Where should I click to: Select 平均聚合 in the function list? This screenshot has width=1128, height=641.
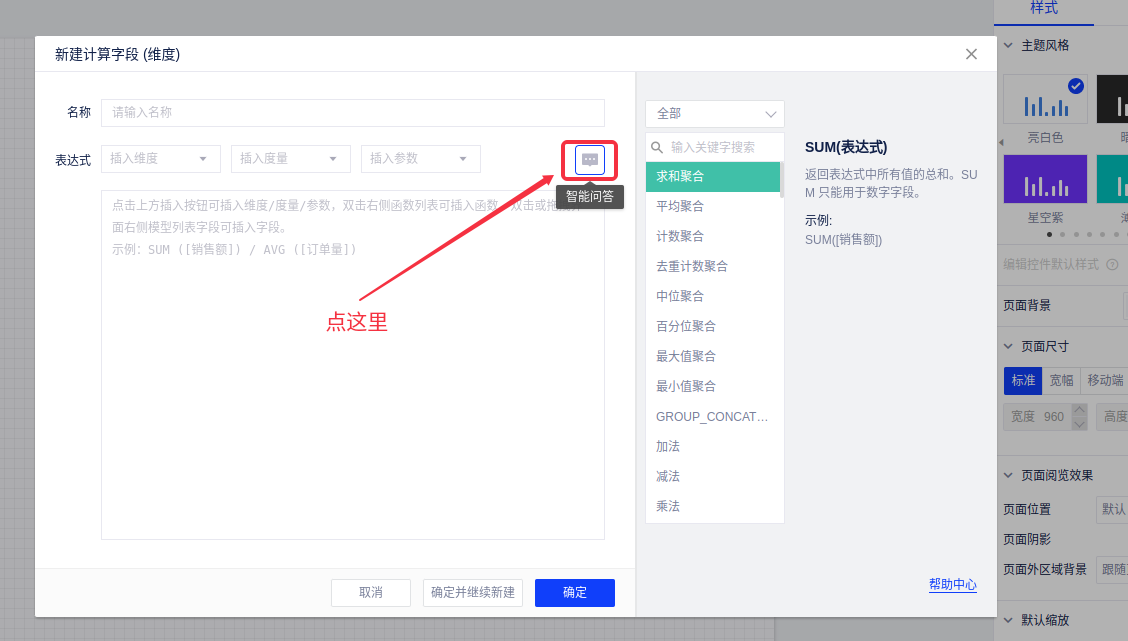pyautogui.click(x=680, y=207)
